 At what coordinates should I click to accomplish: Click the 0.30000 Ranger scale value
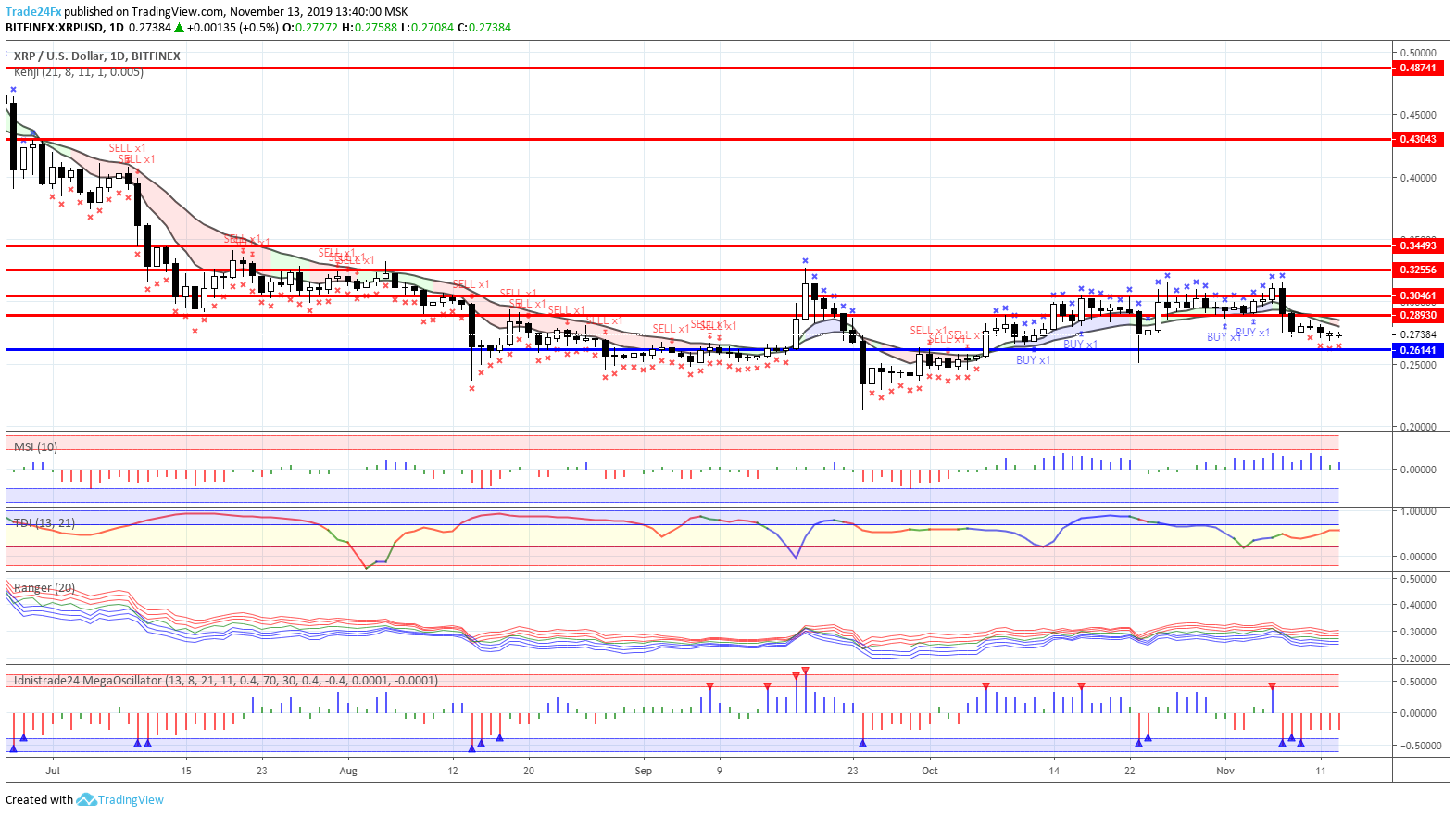[1418, 632]
